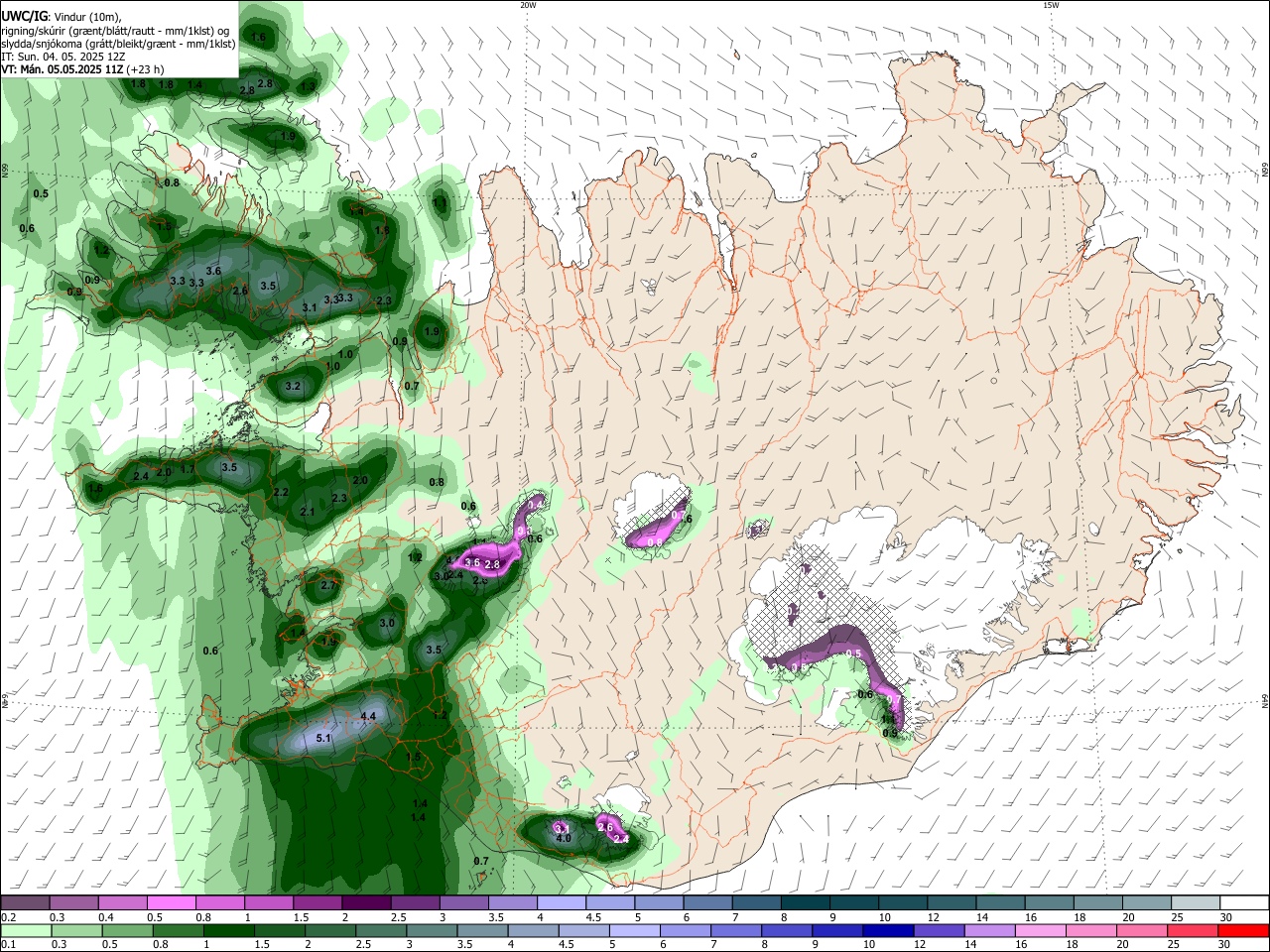
Task: Select the 'IT: Sun. 04. 05. 2025 12Z' line
Action: point(63,57)
